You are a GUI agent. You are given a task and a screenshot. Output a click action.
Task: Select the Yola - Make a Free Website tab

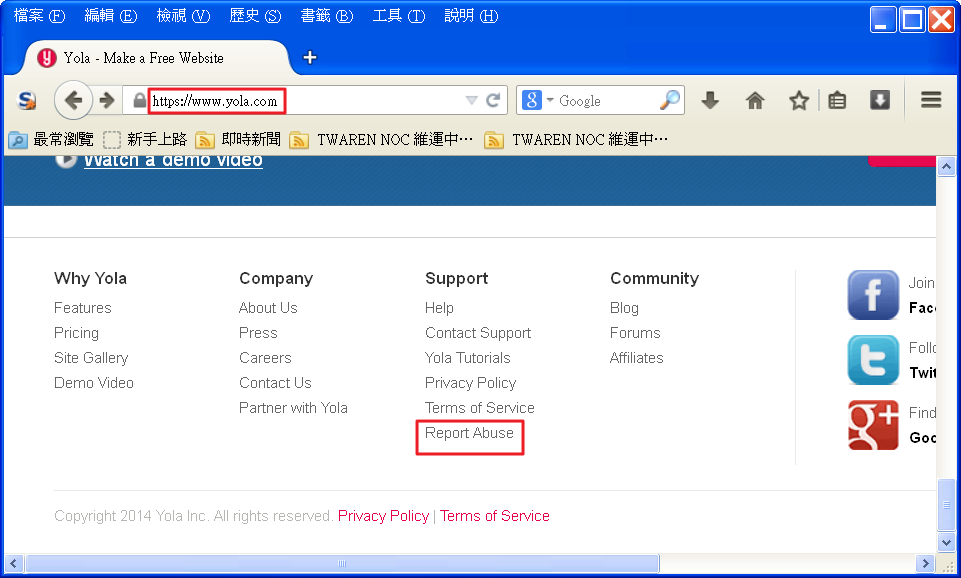point(144,58)
